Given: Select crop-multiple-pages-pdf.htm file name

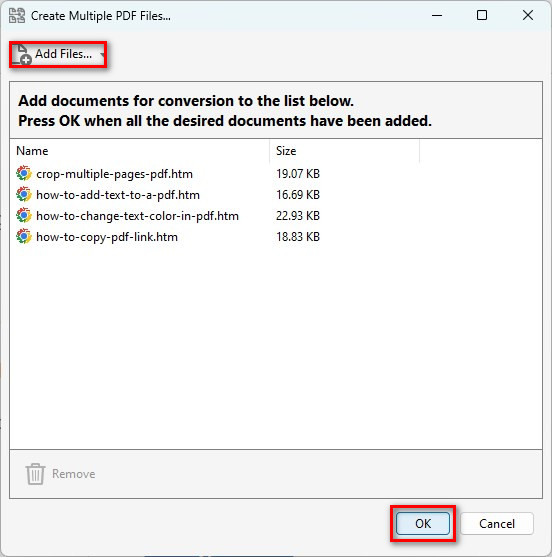Looking at the screenshot, I should (x=114, y=174).
